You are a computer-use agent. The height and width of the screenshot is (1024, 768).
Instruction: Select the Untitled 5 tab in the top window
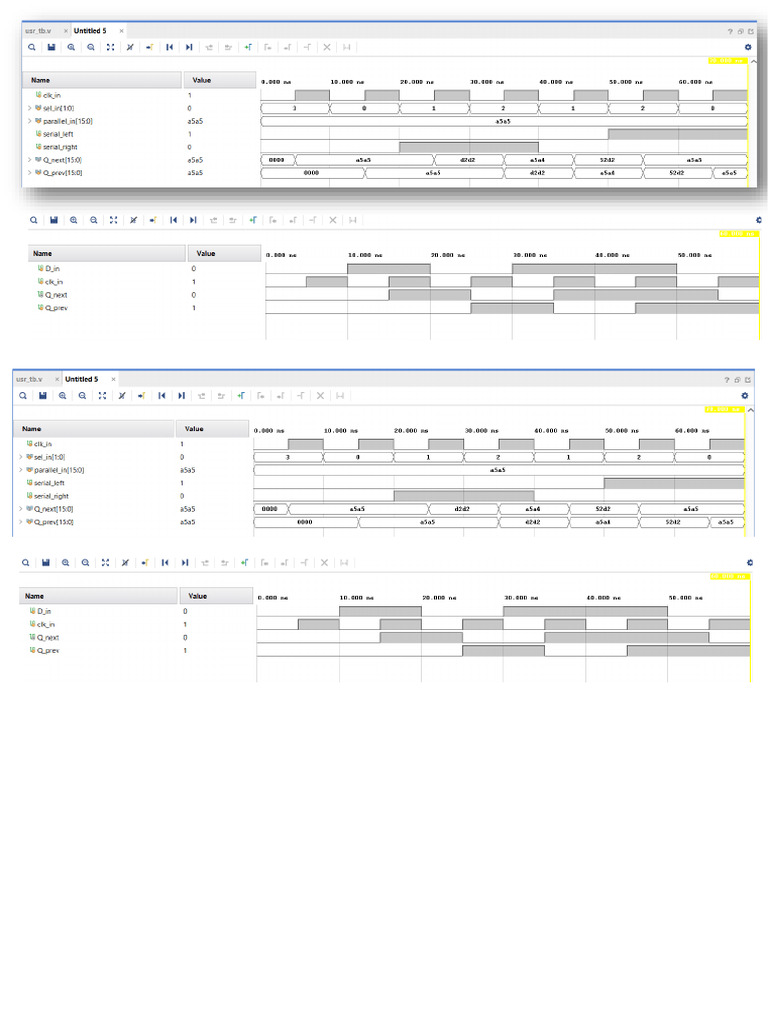(90, 31)
